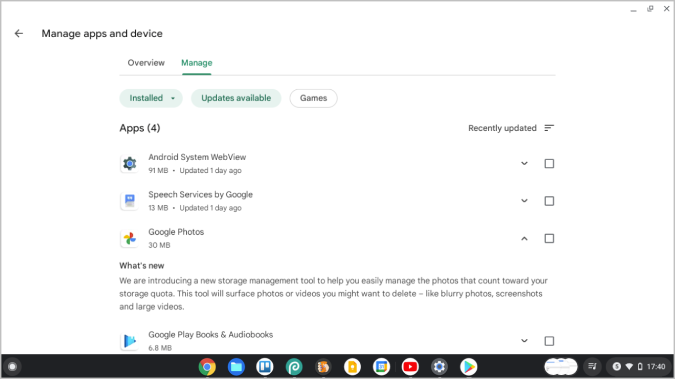Open Trello from the shelf
The width and height of the screenshot is (675, 379).
(265, 367)
